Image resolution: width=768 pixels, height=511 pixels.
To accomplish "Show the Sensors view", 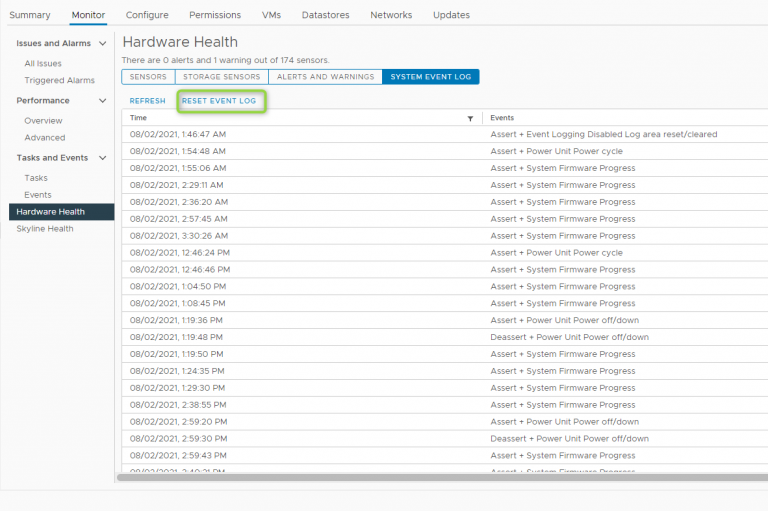I will click(x=148, y=77).
